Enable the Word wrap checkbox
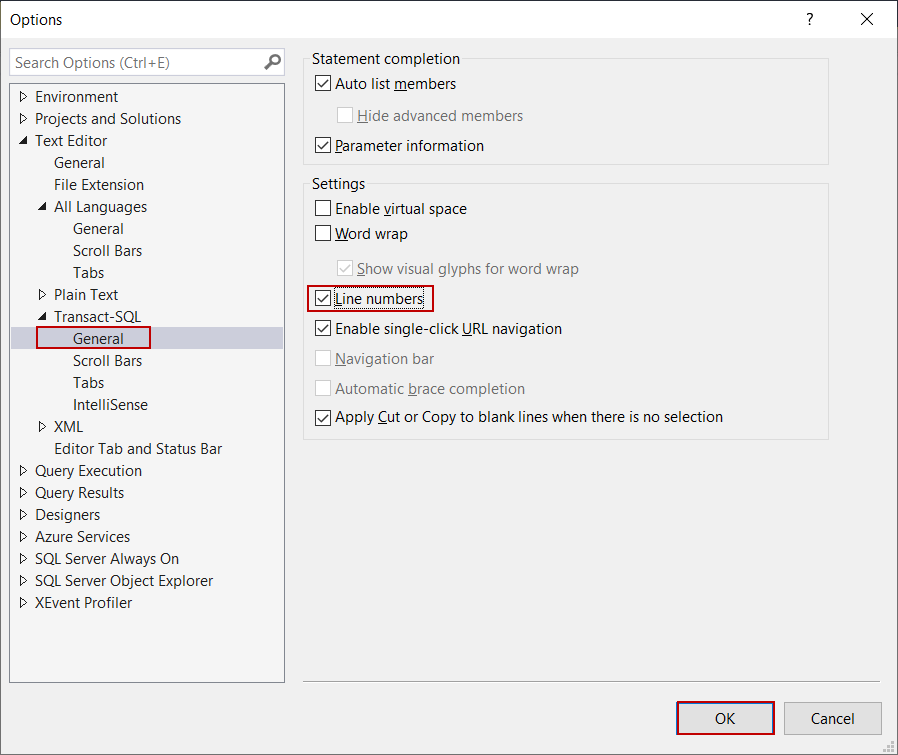 coord(323,234)
